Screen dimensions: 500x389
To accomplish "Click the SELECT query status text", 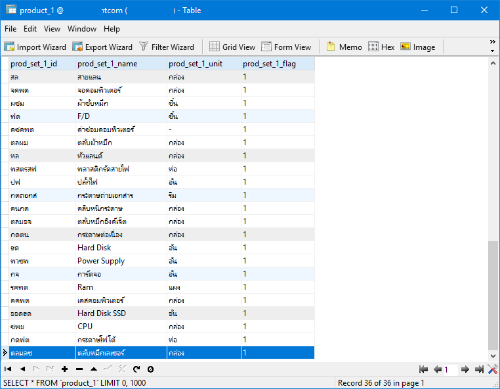I will [75, 383].
